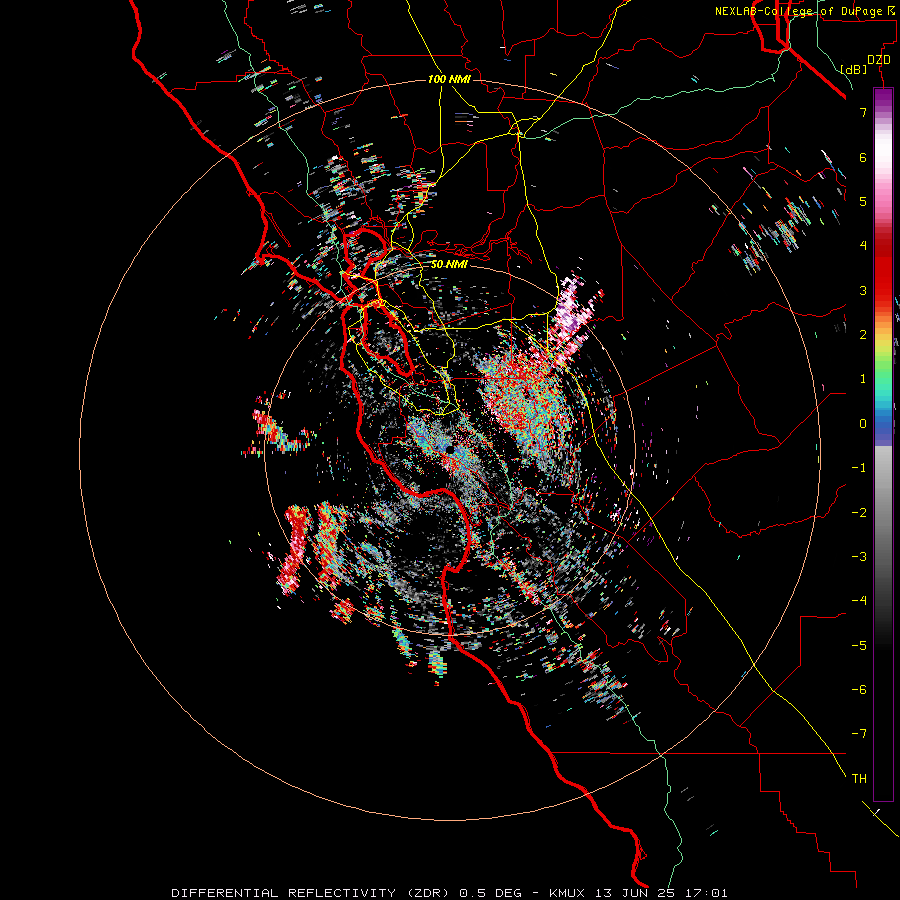The height and width of the screenshot is (900, 900).
Task: Click the "KMUX" radar site identifier
Action: point(567,893)
